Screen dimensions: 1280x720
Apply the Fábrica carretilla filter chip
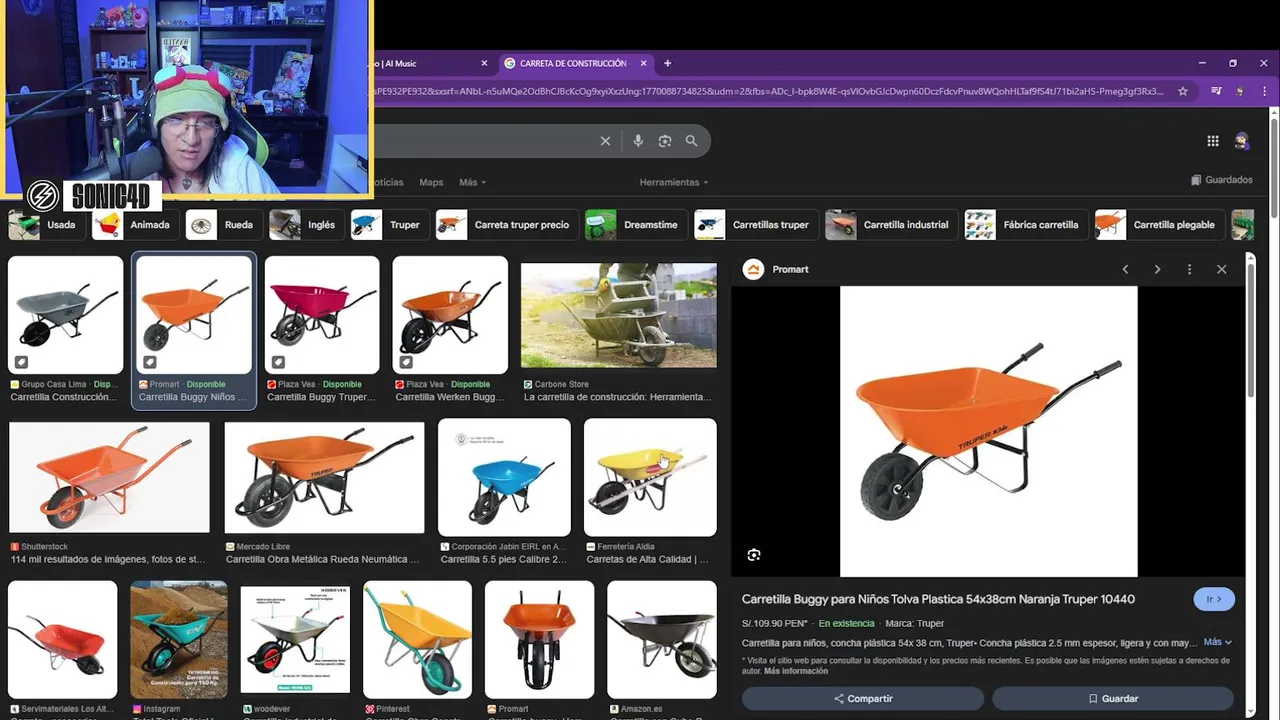1026,225
